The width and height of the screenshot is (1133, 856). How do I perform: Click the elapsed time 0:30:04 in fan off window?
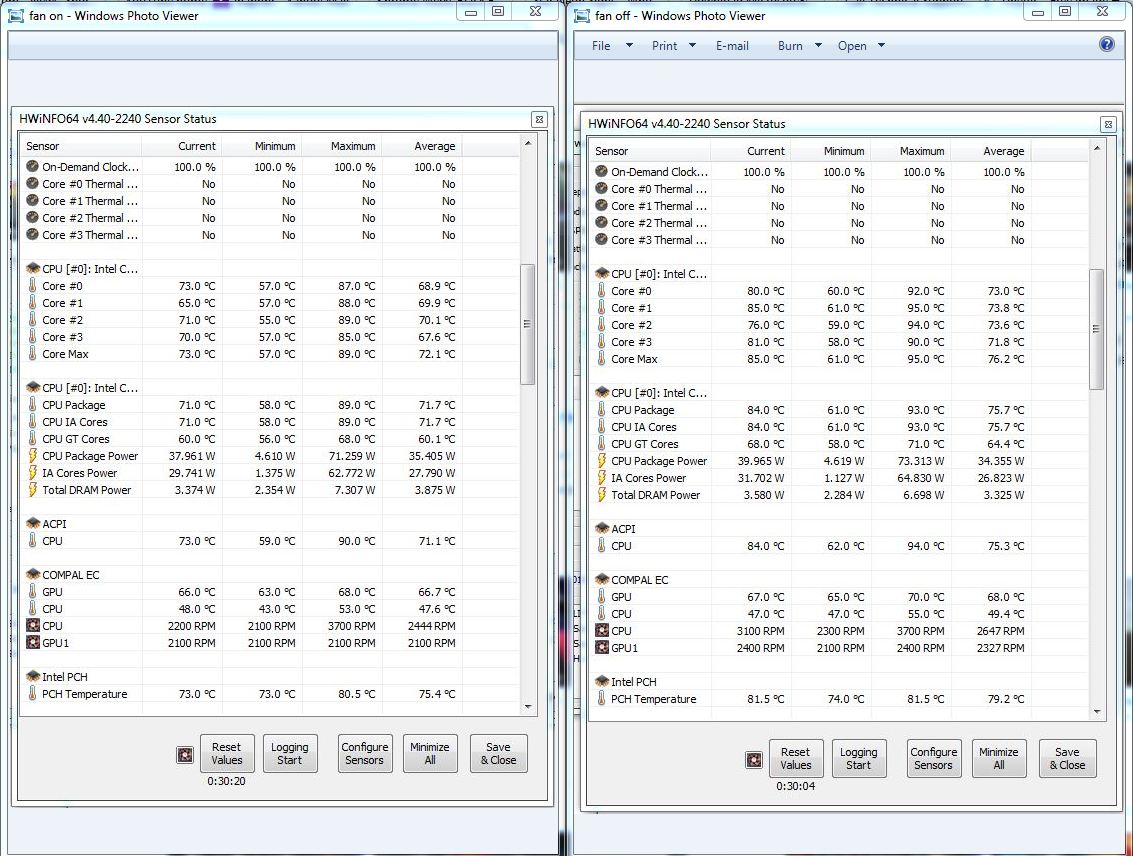(796, 786)
